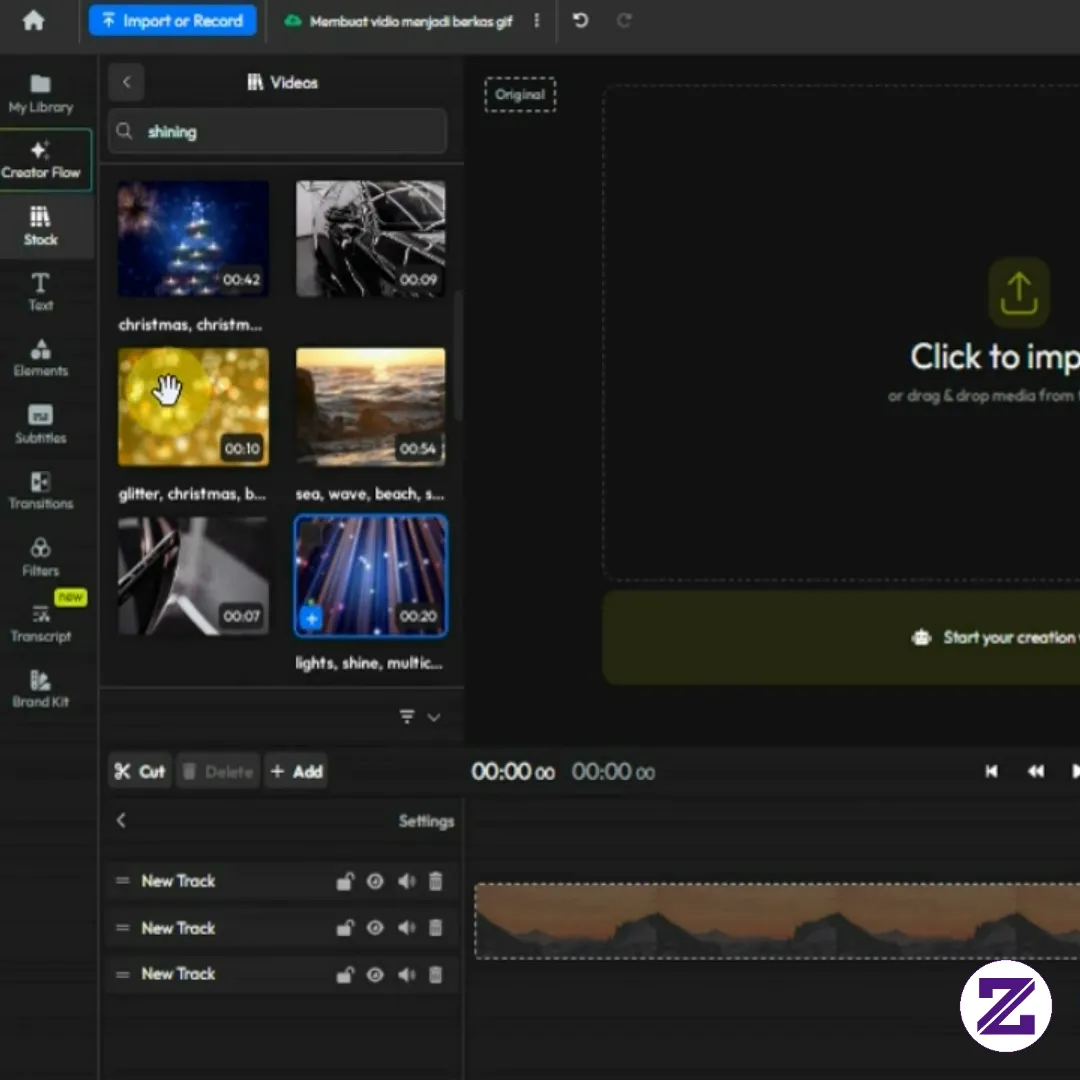Grab the third New Track reorder handle
Viewport: 1080px width, 1080px height.
click(x=123, y=974)
